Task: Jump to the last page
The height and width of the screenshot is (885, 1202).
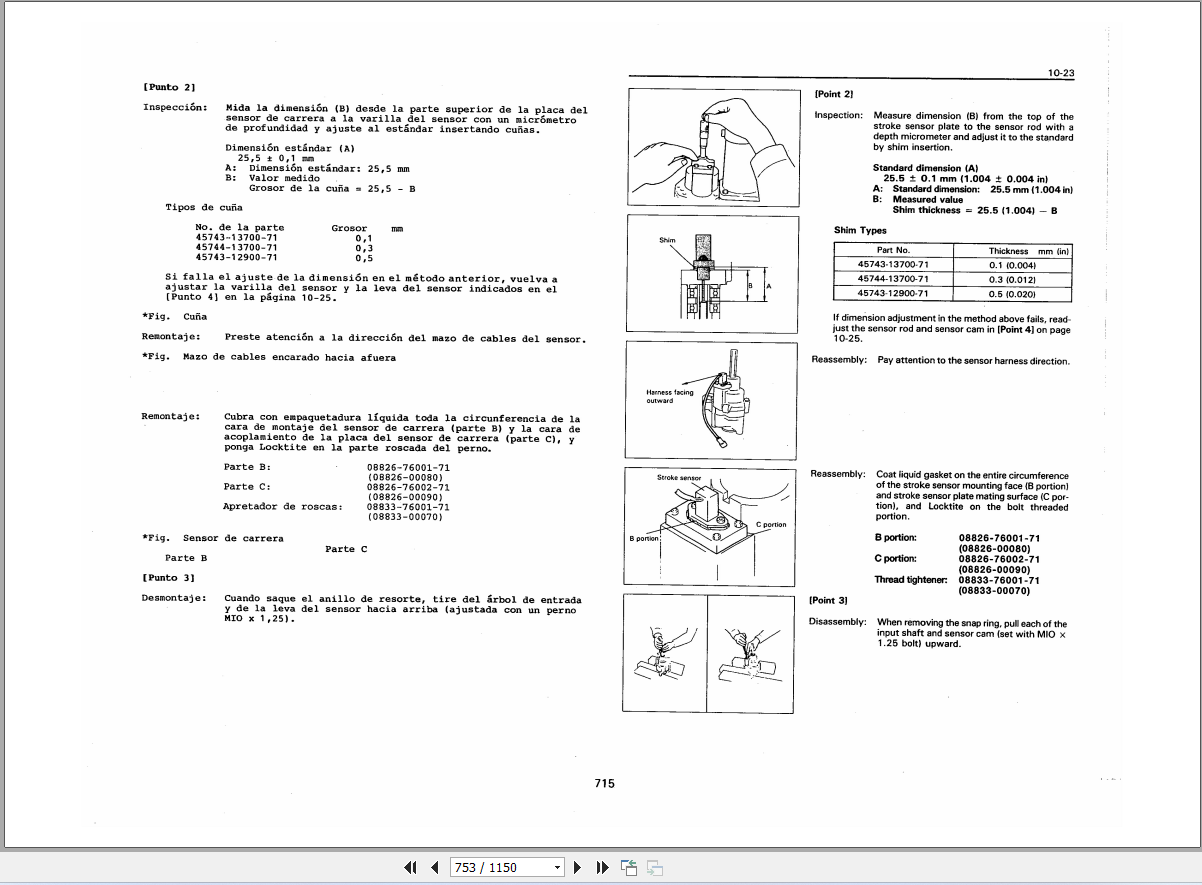Action: tap(602, 867)
